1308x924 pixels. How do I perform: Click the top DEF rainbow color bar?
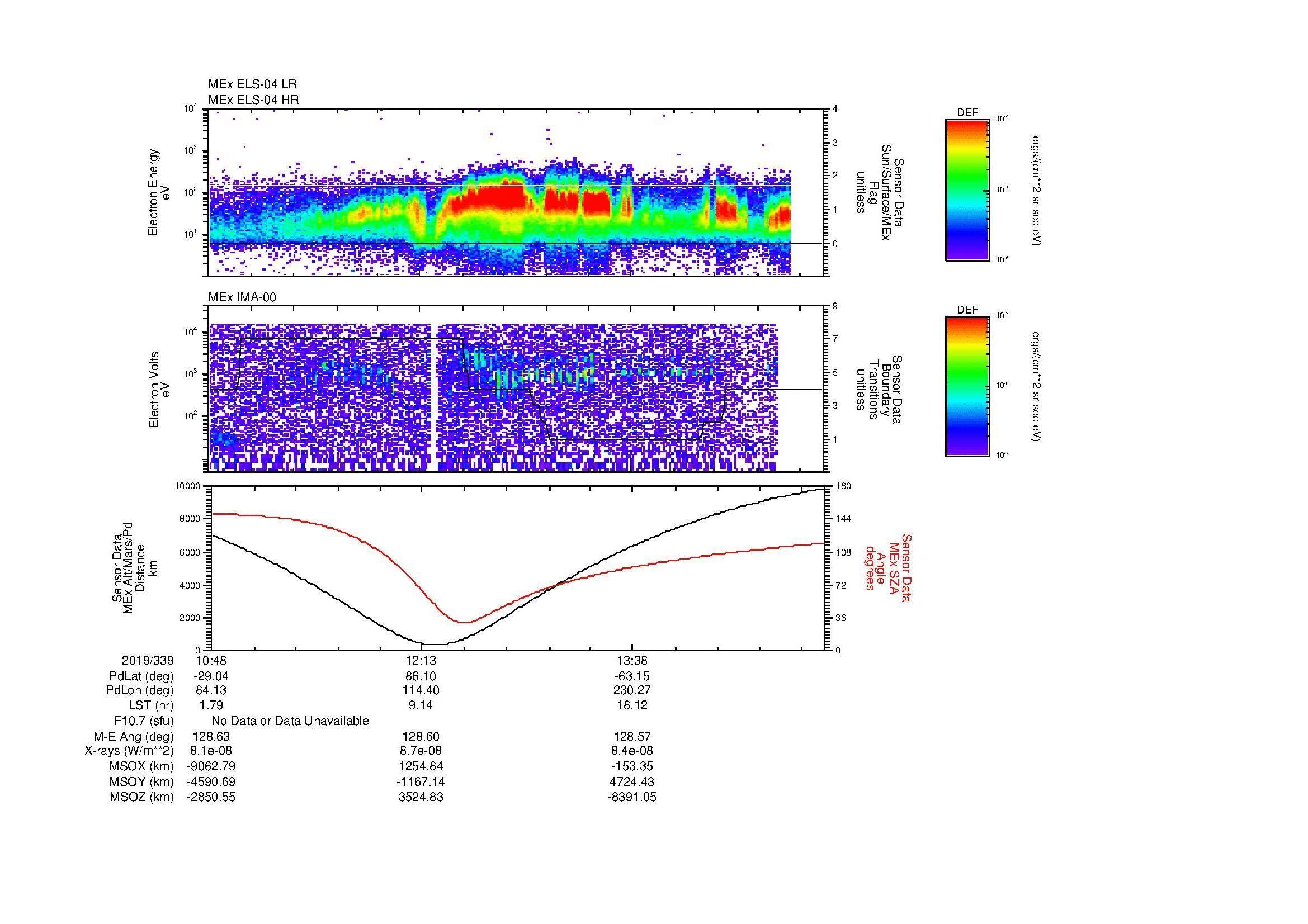point(967,189)
